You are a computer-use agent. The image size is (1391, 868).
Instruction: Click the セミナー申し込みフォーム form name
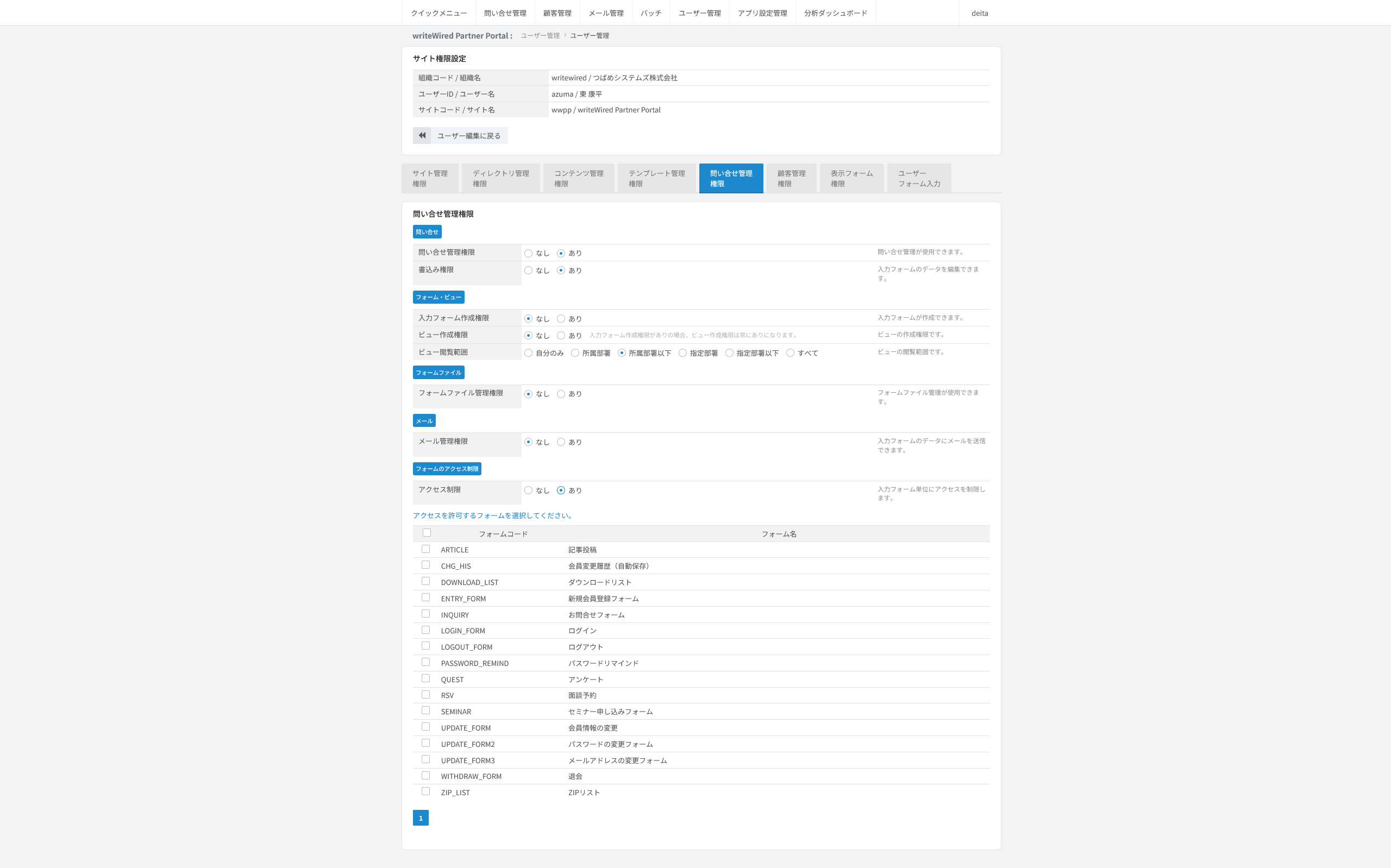(610, 712)
